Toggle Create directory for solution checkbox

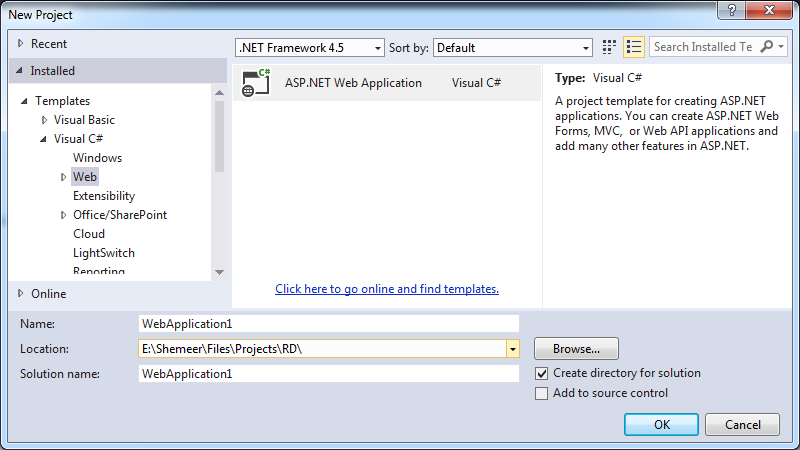tap(542, 373)
